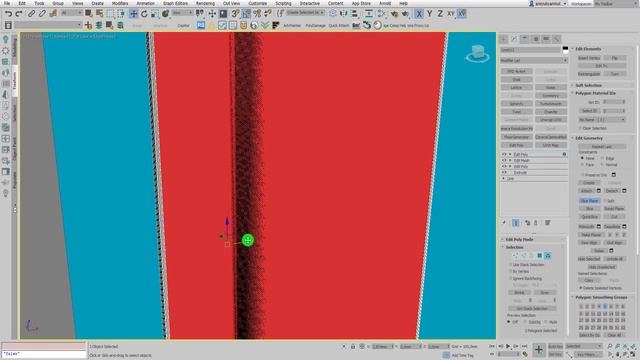Enable By Vertex checkbox

[510, 271]
